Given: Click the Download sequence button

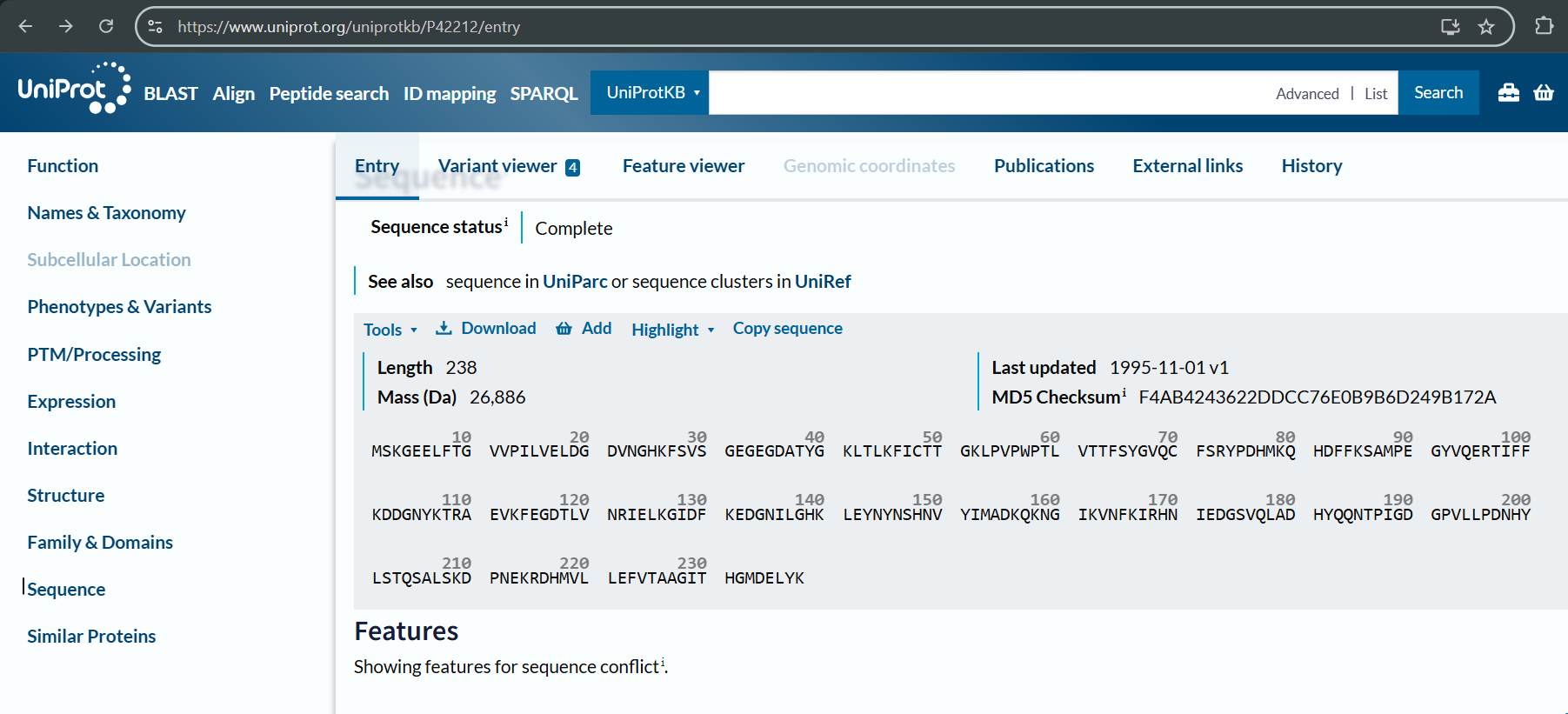Looking at the screenshot, I should pos(486,329).
